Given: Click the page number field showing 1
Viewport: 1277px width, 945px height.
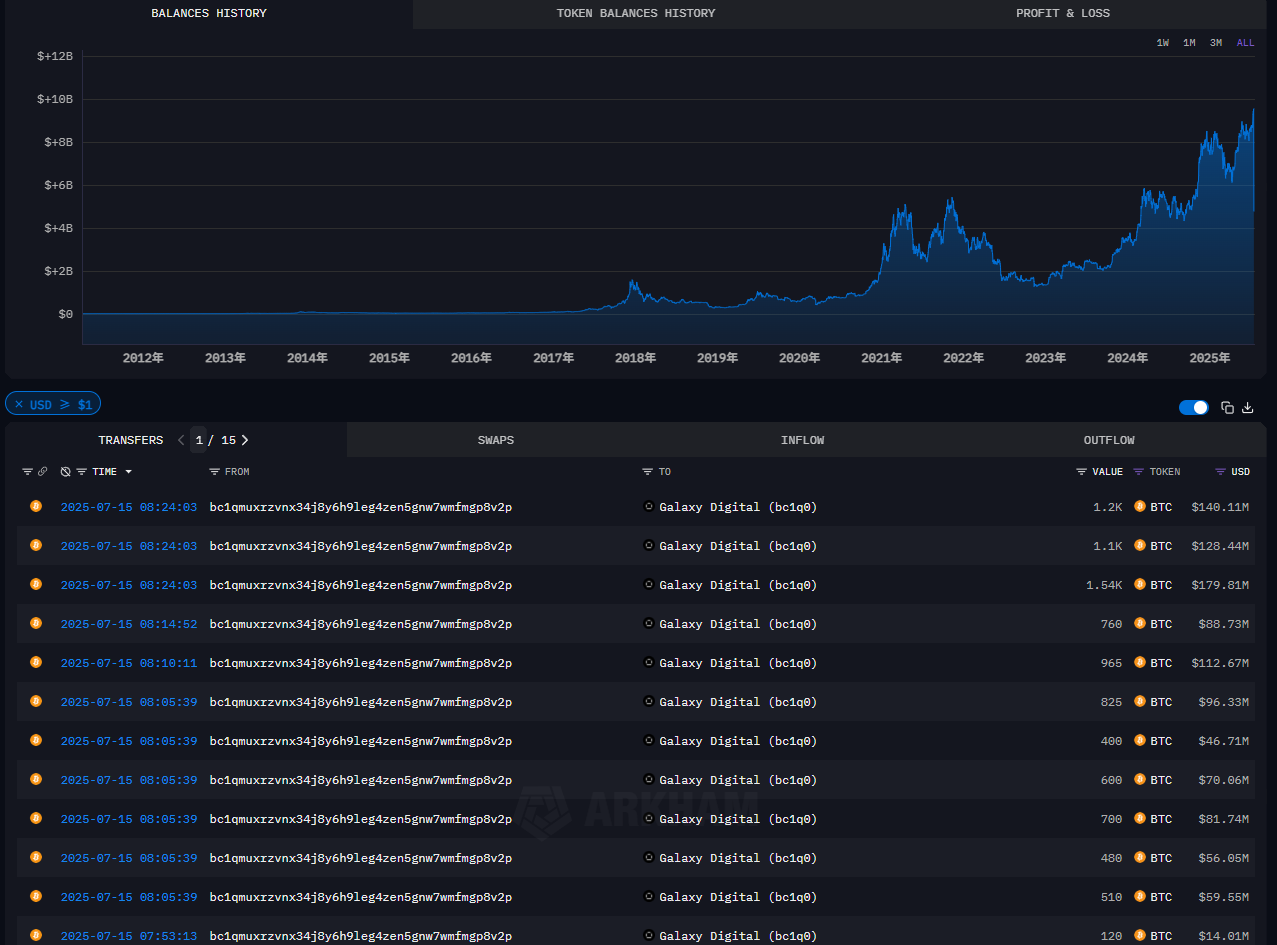Looking at the screenshot, I should click(x=199, y=440).
